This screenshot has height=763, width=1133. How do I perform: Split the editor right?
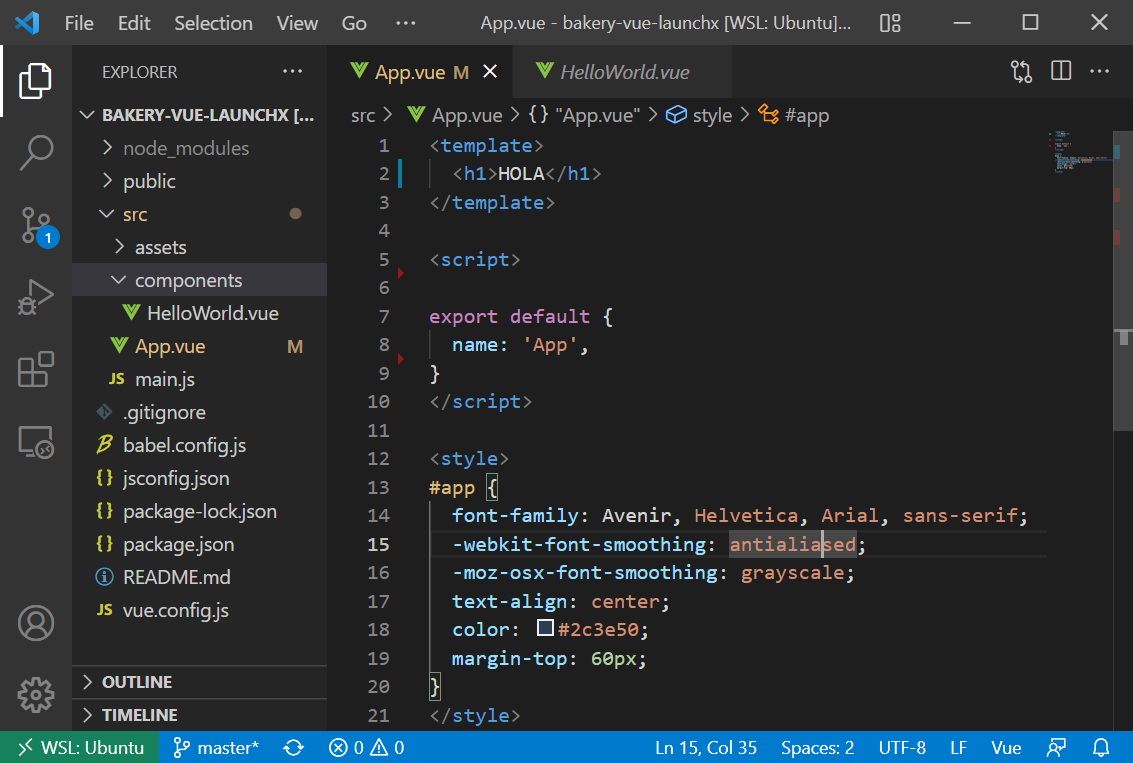[1061, 71]
